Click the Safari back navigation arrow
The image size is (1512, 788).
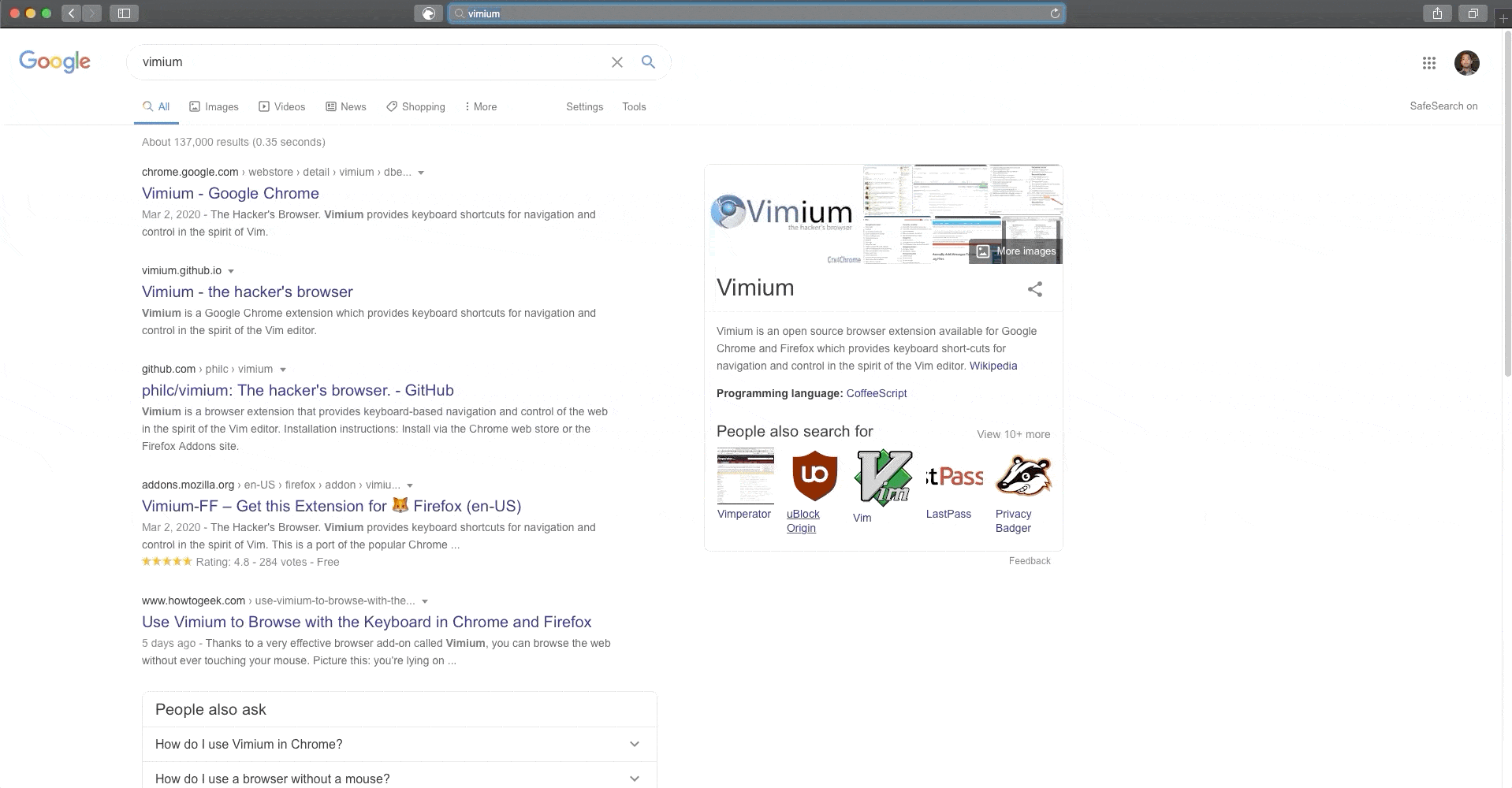[x=72, y=13]
